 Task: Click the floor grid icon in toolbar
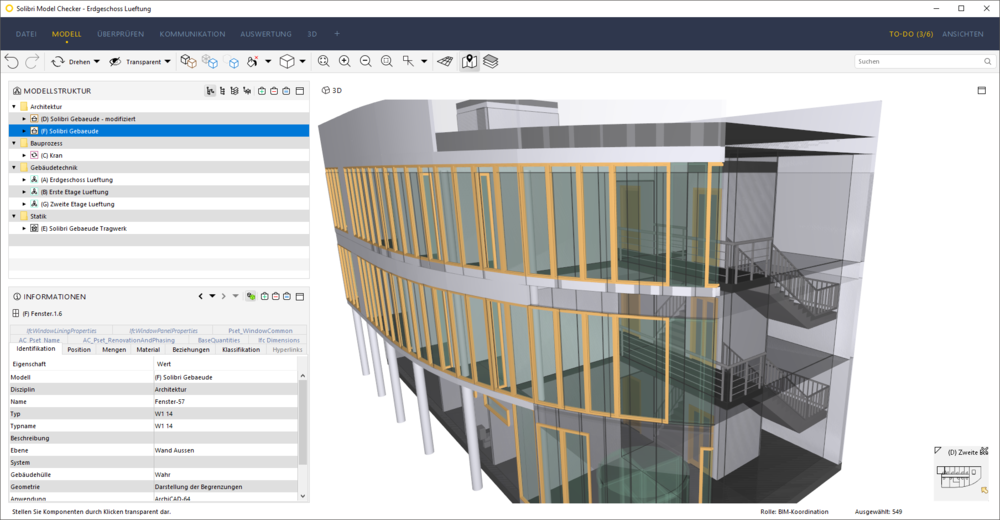[x=446, y=62]
